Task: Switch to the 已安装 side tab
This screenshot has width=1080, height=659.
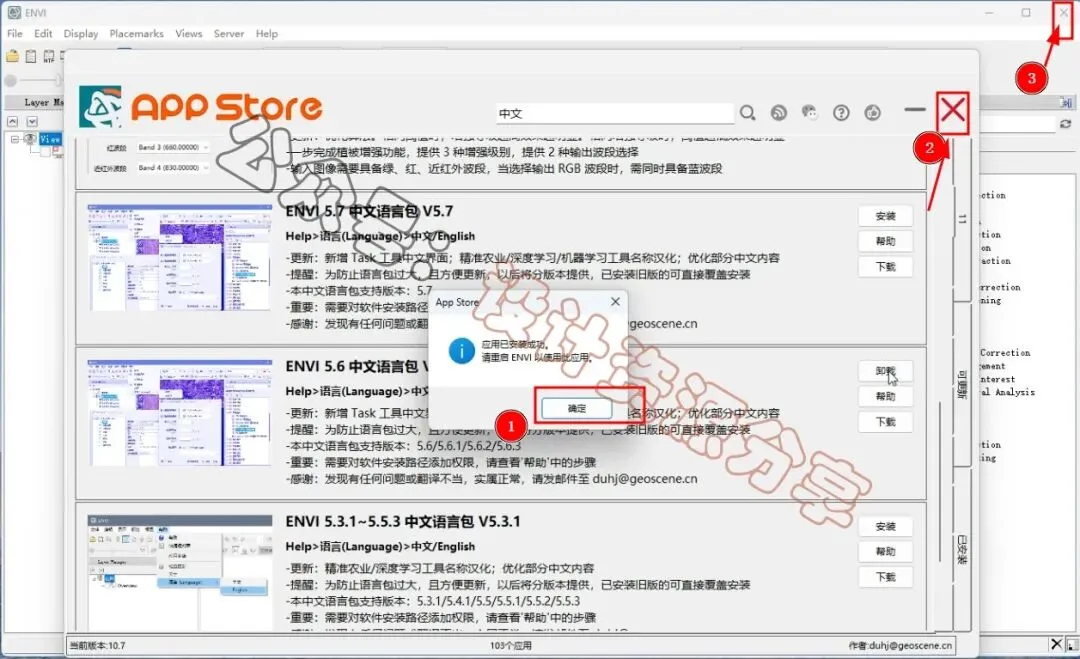Action: point(962,550)
